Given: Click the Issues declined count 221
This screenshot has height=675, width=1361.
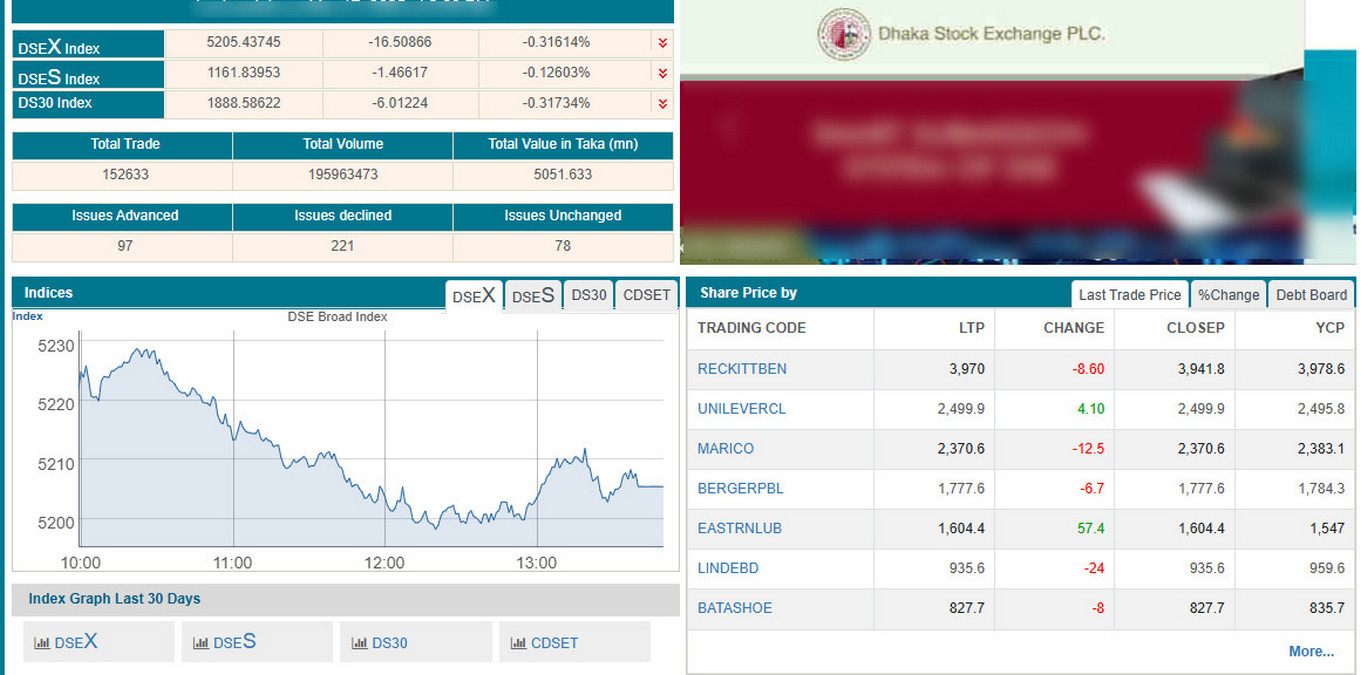Looking at the screenshot, I should tap(343, 245).
